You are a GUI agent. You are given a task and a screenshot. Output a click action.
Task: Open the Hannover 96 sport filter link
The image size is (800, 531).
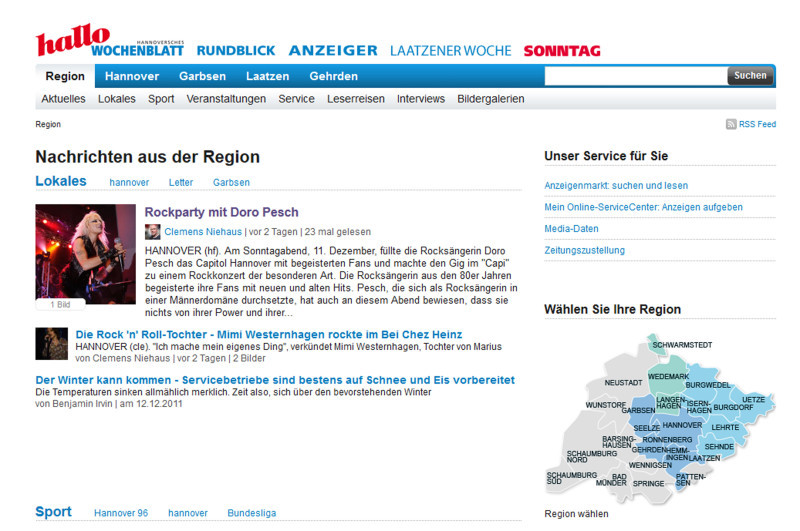point(121,513)
